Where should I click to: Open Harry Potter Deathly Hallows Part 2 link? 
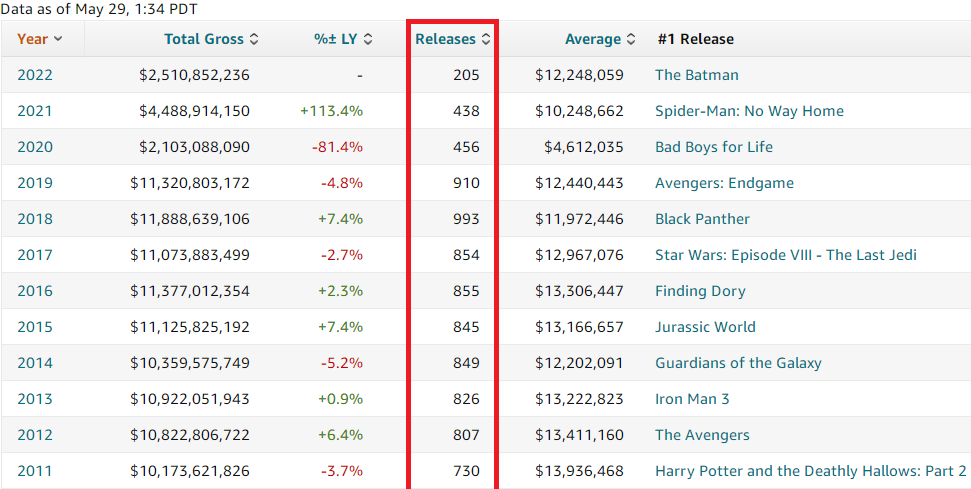(810, 471)
